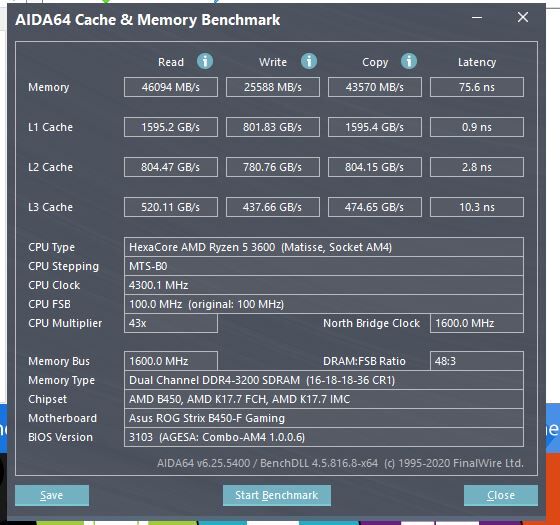
Task: Click L2 Cache Copy value 804.15 GB/s
Action: coord(375,167)
